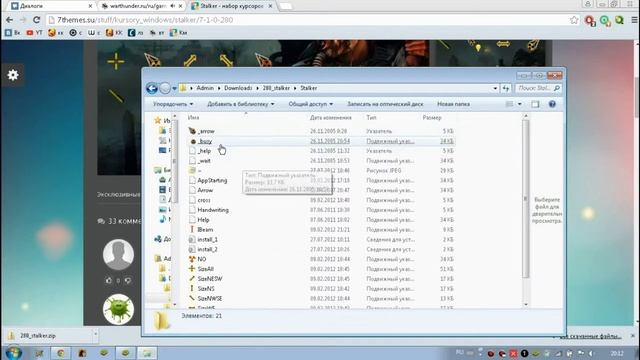Select the install_2 setup file icon
Image resolution: width=640 pixels, height=360 pixels.
[192, 249]
